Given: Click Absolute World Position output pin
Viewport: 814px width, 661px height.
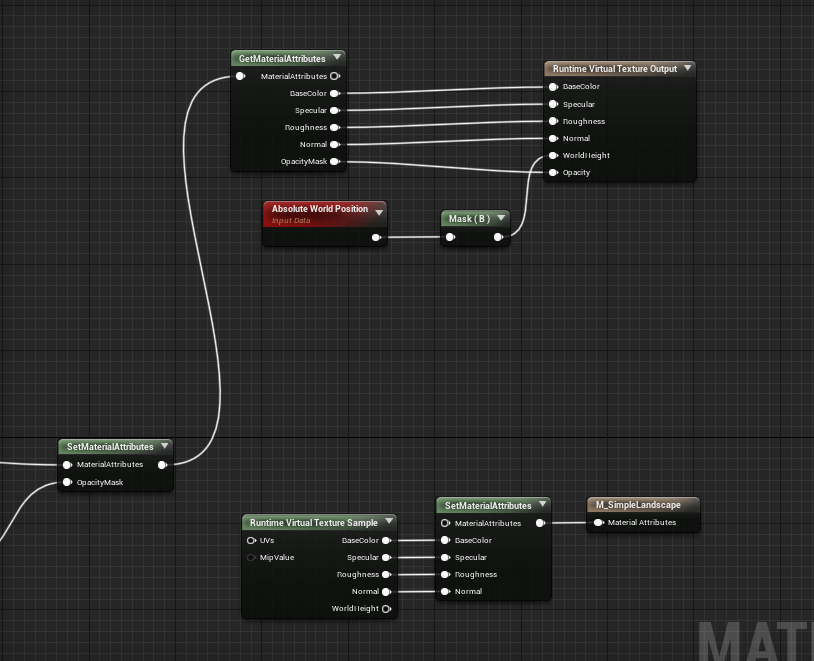Looking at the screenshot, I should tap(377, 237).
